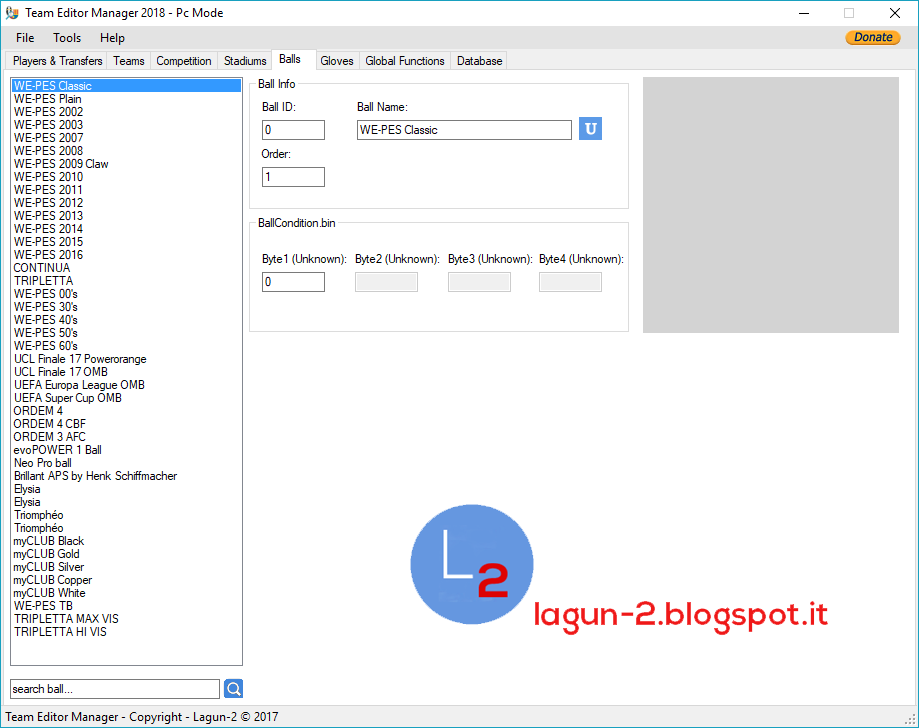Select WE-PES 40's ball
This screenshot has width=919, height=728.
pyautogui.click(x=127, y=319)
